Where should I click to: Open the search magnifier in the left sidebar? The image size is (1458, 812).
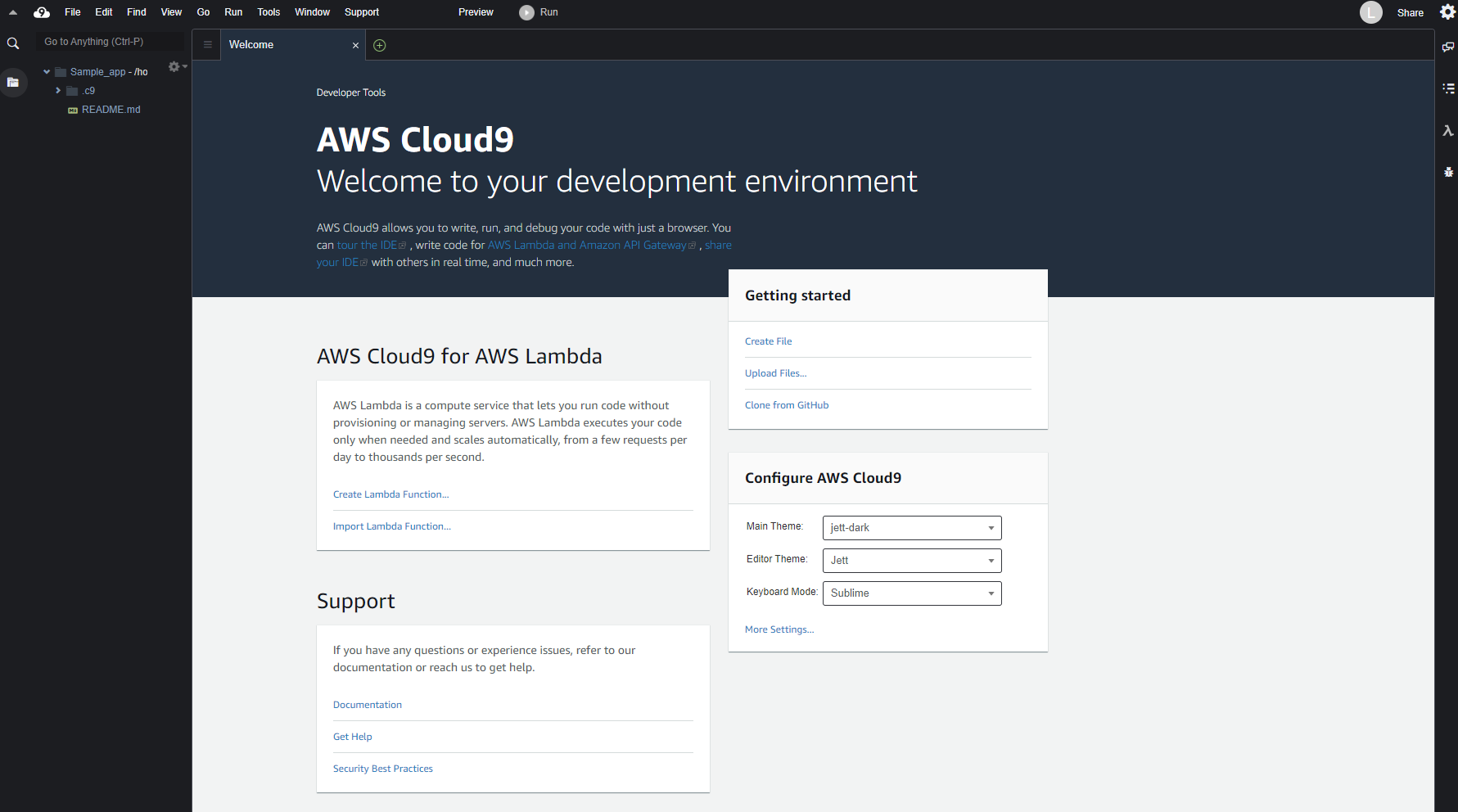pyautogui.click(x=13, y=43)
